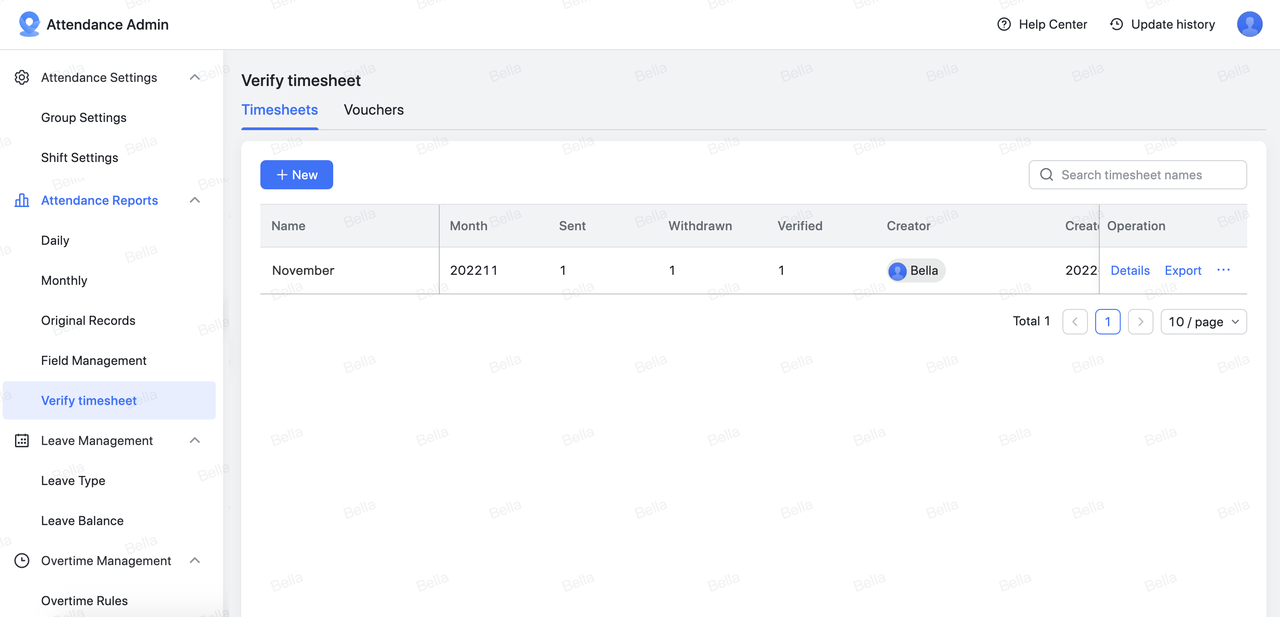Collapse the Attendance Settings section

[195, 77]
